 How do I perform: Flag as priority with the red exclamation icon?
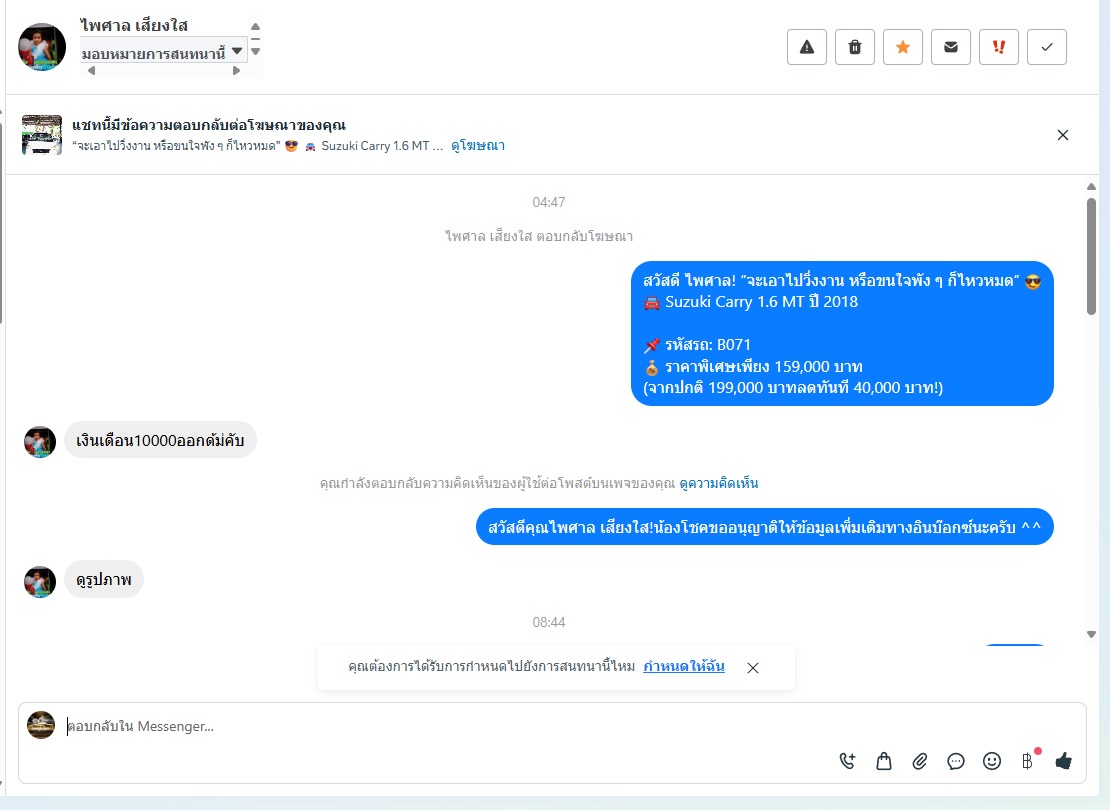pyautogui.click(x=999, y=47)
